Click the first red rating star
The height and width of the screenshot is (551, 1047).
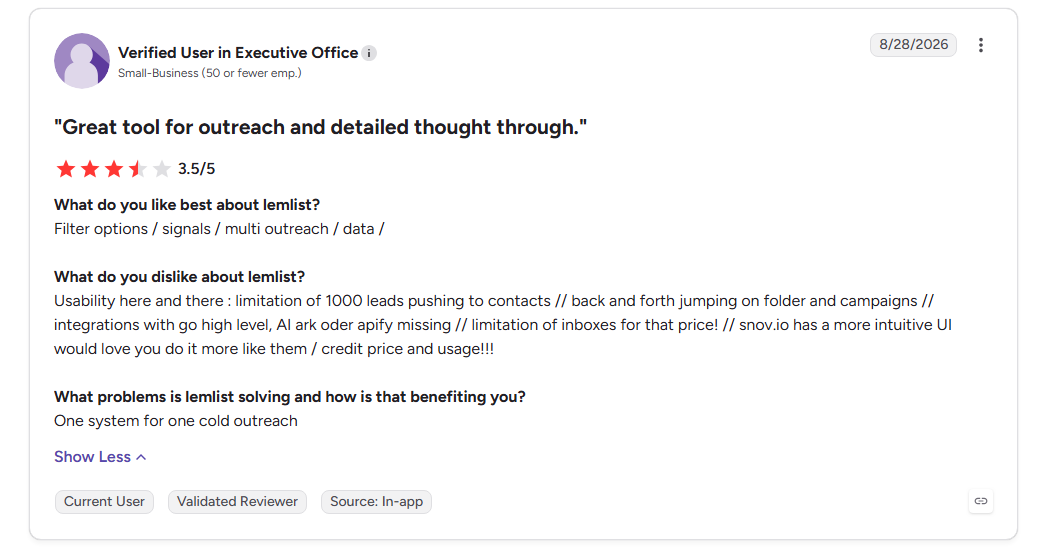click(65, 168)
